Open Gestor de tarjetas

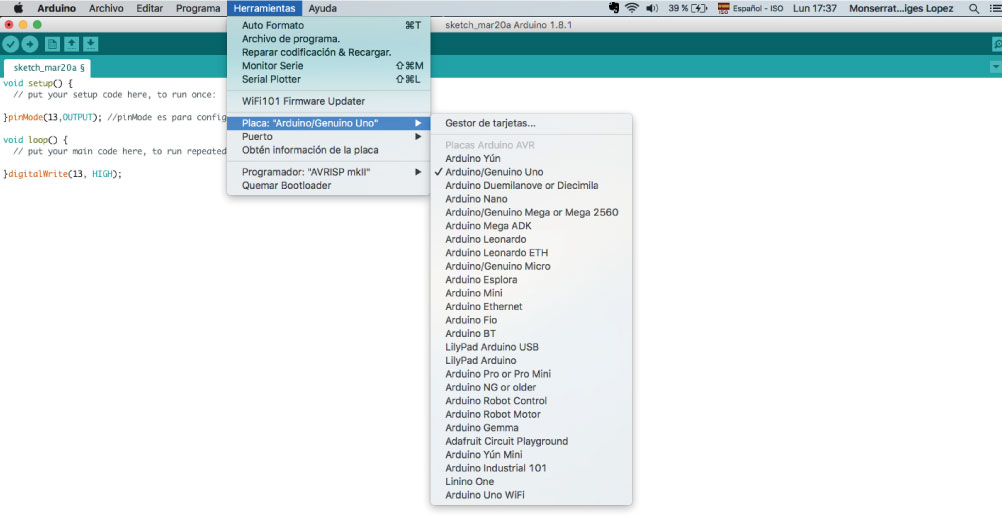[531, 123]
